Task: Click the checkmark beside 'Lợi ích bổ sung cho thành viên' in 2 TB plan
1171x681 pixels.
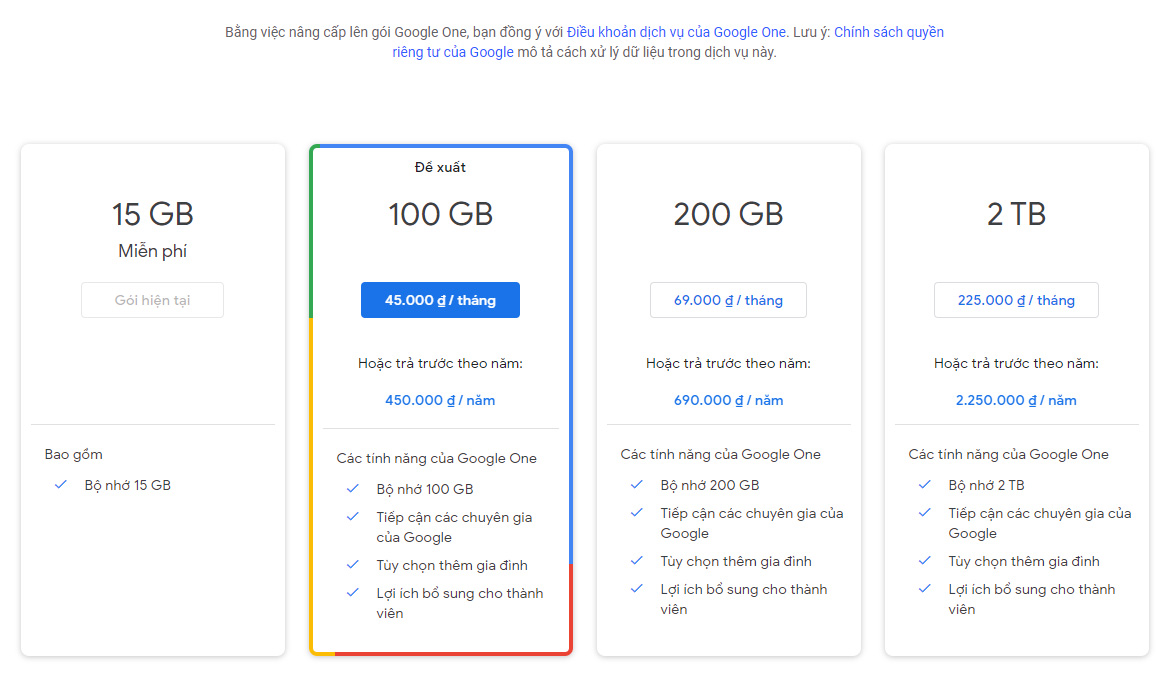Action: [924, 589]
